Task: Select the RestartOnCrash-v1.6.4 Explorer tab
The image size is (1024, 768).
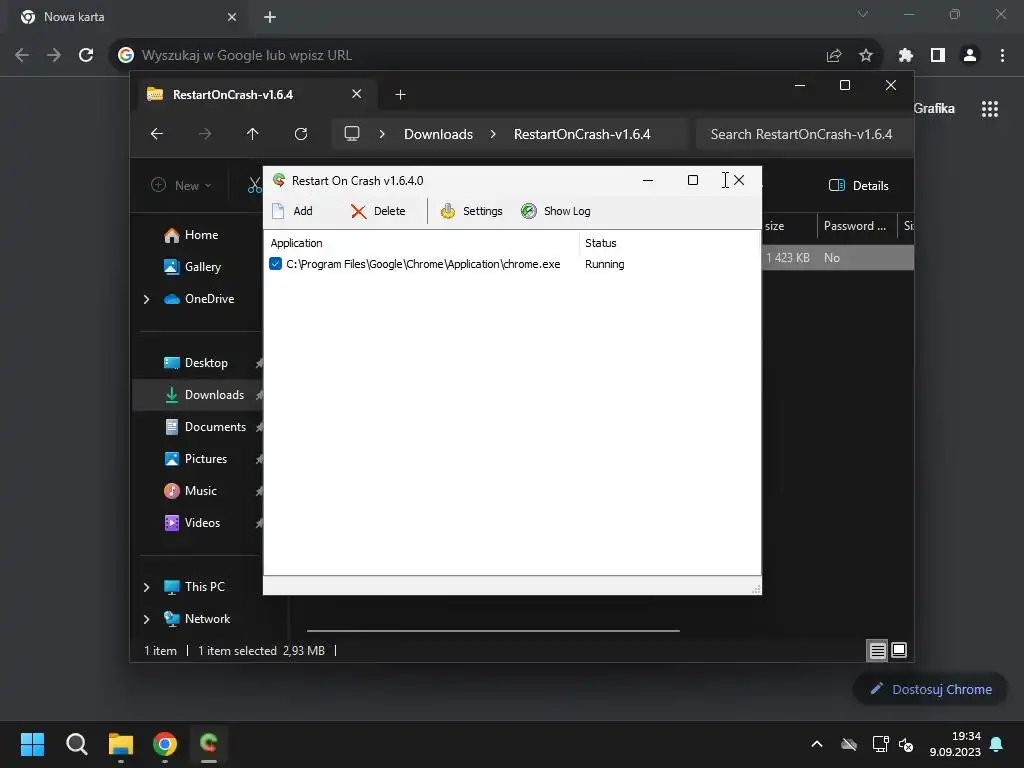Action: (x=255, y=95)
